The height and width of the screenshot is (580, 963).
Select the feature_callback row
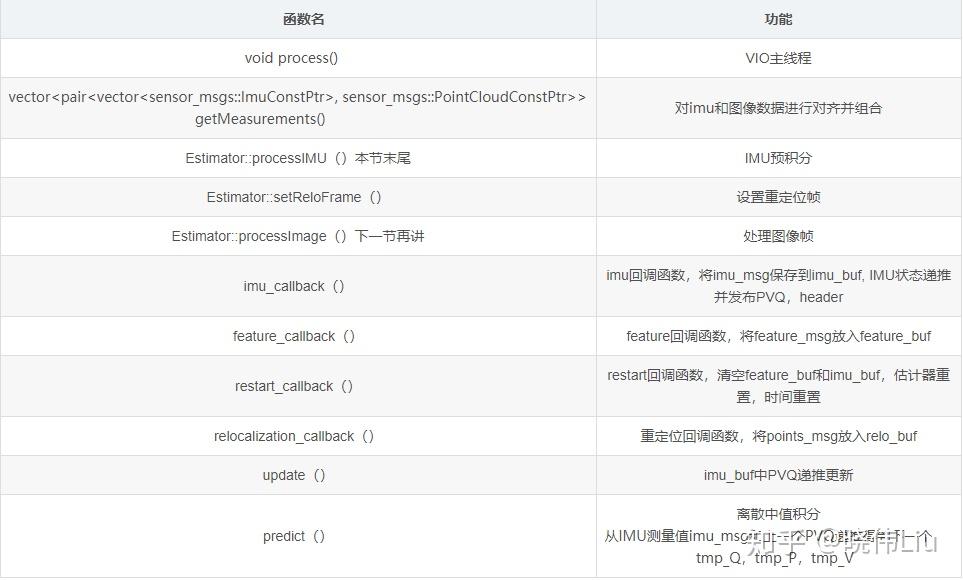[296, 336]
